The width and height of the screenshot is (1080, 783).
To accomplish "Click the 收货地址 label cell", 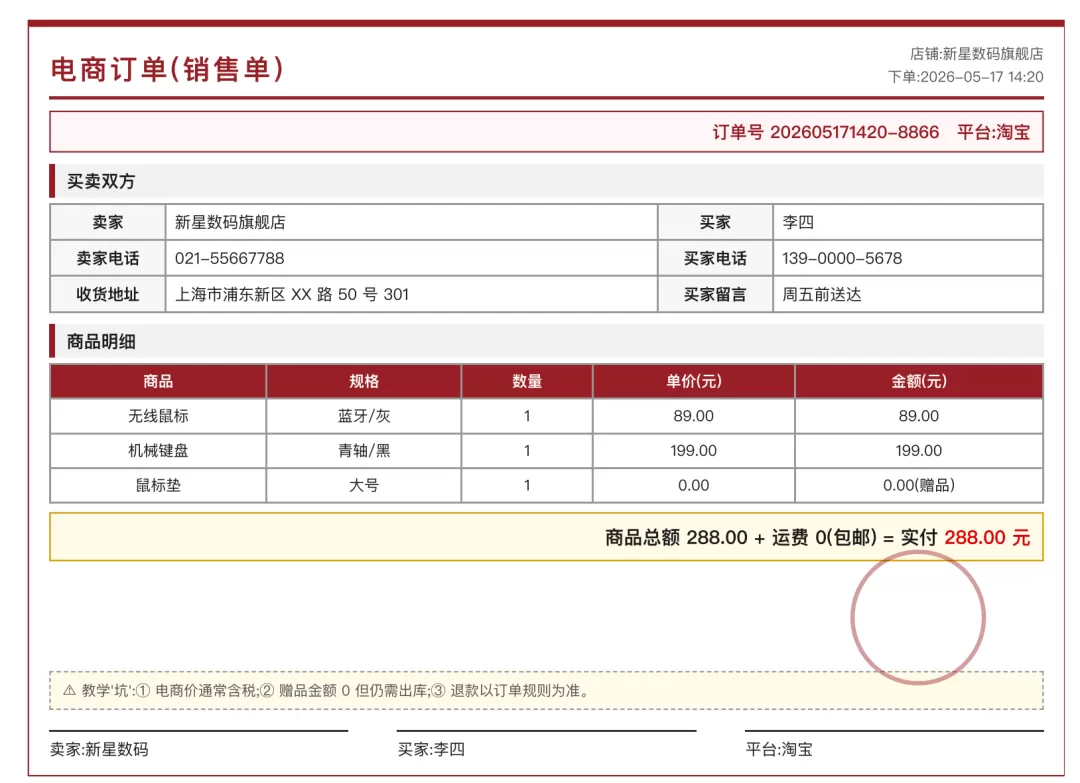I will point(108,294).
